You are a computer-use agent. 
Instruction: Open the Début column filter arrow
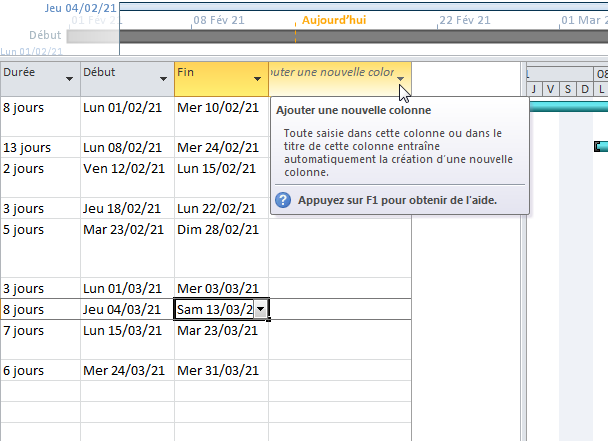pyautogui.click(x=164, y=78)
